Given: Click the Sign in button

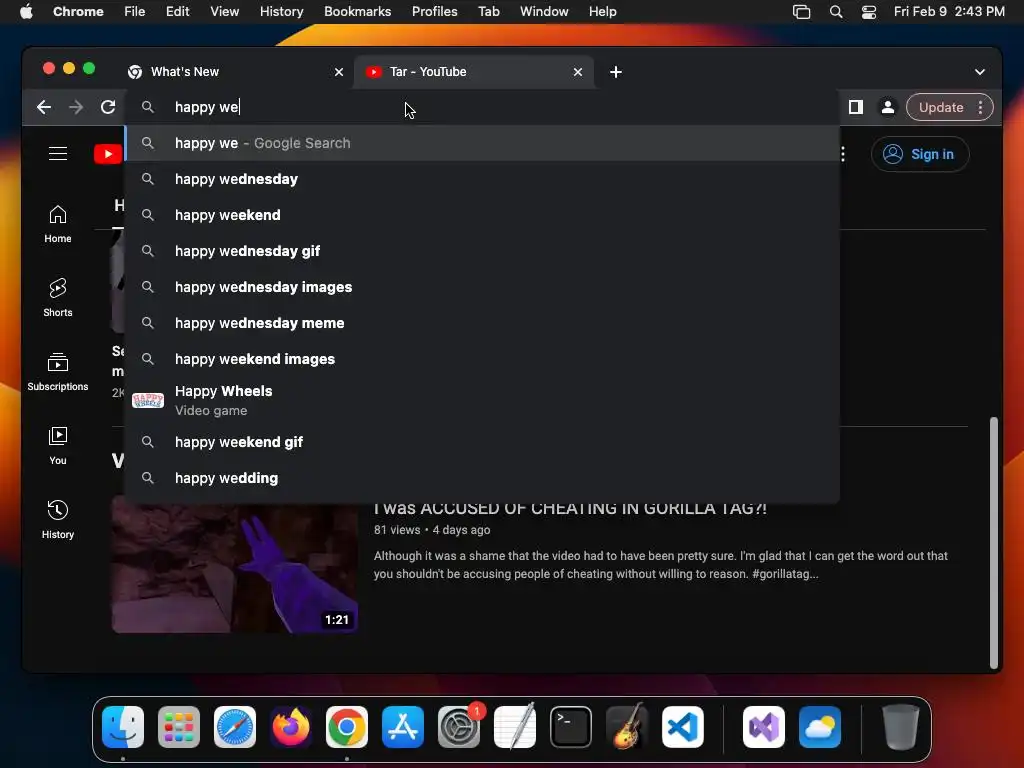Looking at the screenshot, I should coord(920,154).
